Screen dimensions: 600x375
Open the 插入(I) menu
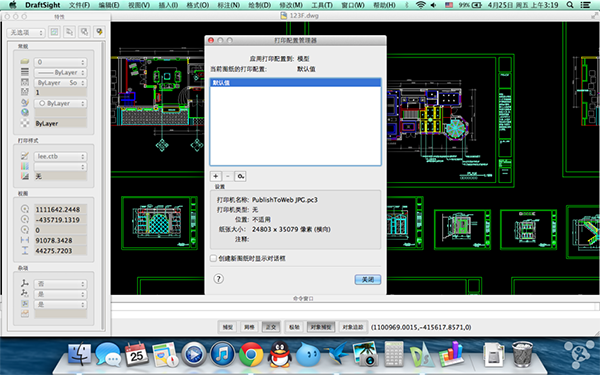pyautogui.click(x=168, y=5)
